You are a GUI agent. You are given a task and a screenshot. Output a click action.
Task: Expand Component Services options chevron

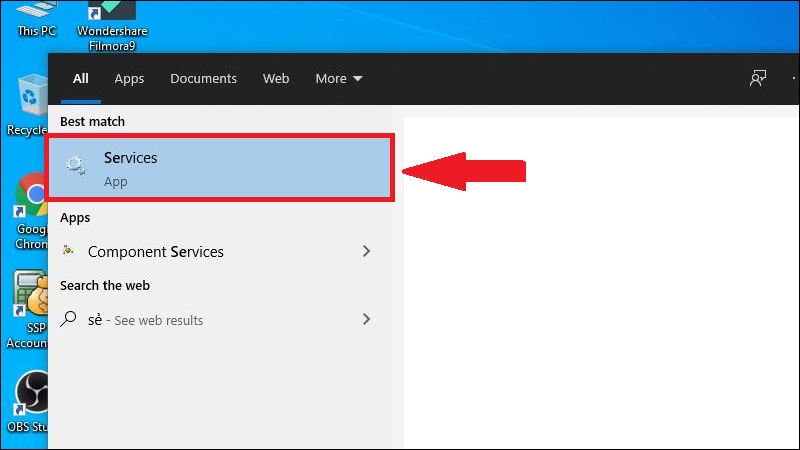click(366, 251)
